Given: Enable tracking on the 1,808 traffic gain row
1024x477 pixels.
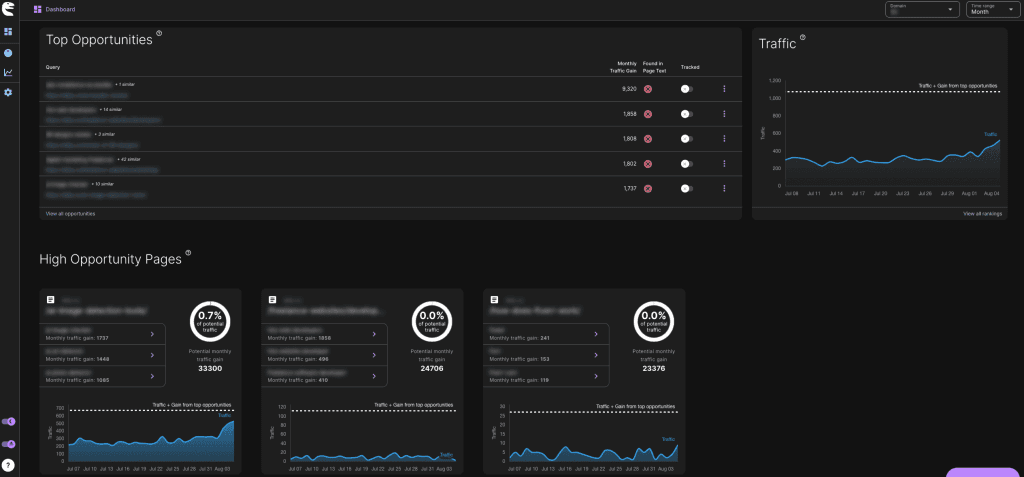Looking at the screenshot, I should 686,138.
